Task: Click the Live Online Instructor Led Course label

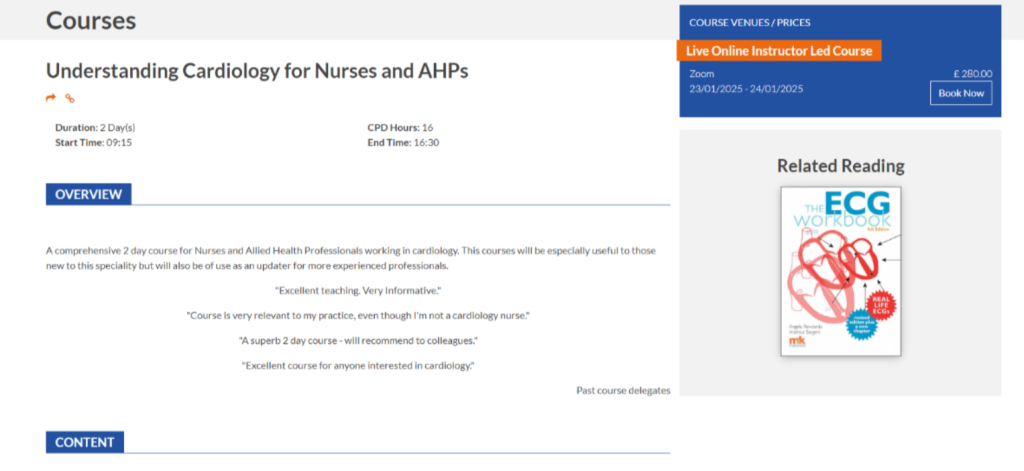Action: 779,51
